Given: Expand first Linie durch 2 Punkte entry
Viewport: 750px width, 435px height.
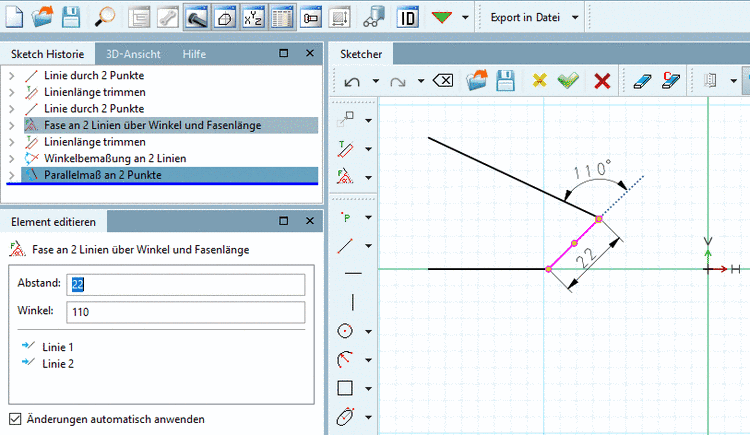Looking at the screenshot, I should pos(12,76).
